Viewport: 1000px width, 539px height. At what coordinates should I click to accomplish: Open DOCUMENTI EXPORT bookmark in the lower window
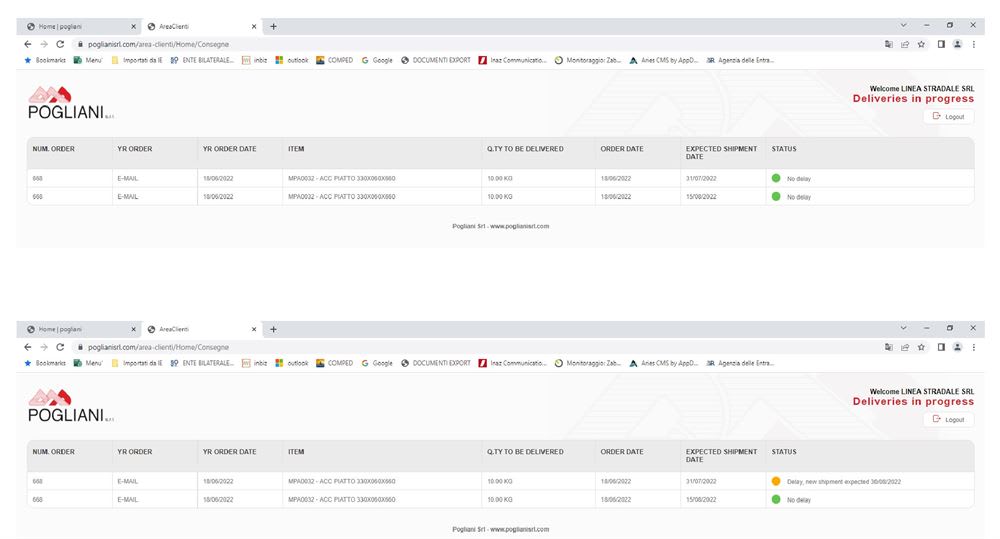pyautogui.click(x=436, y=363)
